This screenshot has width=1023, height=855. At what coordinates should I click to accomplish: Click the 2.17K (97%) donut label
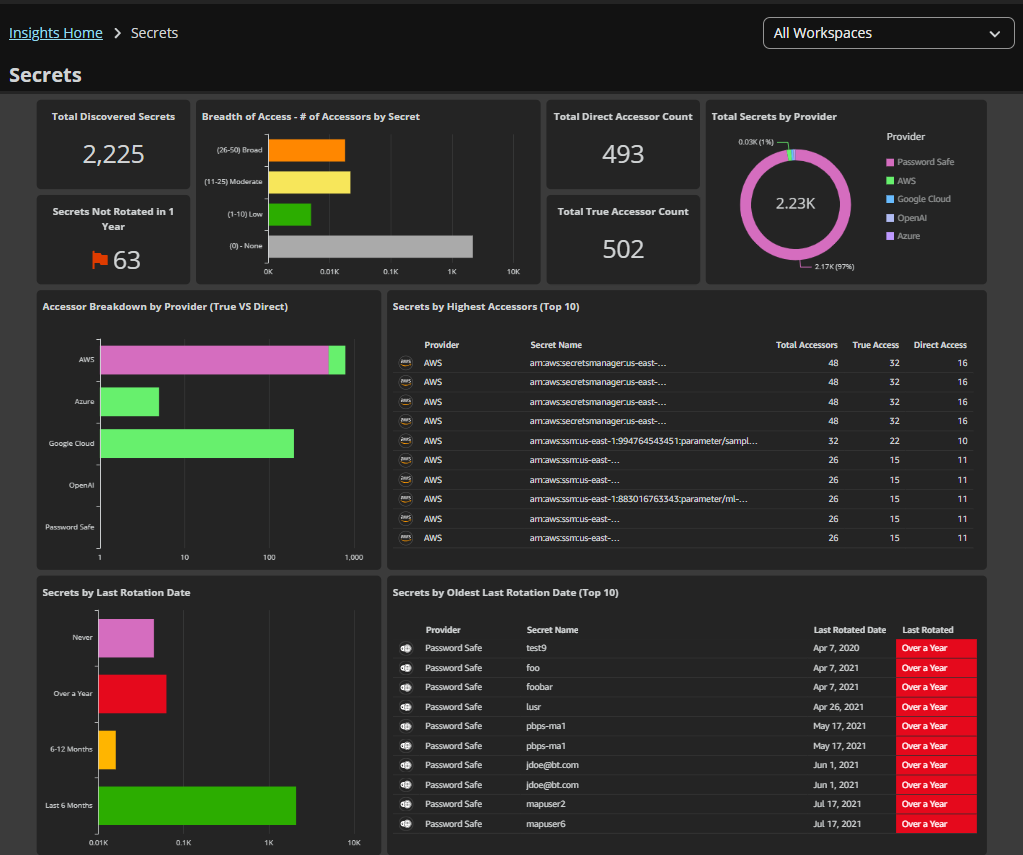pyautogui.click(x=834, y=266)
